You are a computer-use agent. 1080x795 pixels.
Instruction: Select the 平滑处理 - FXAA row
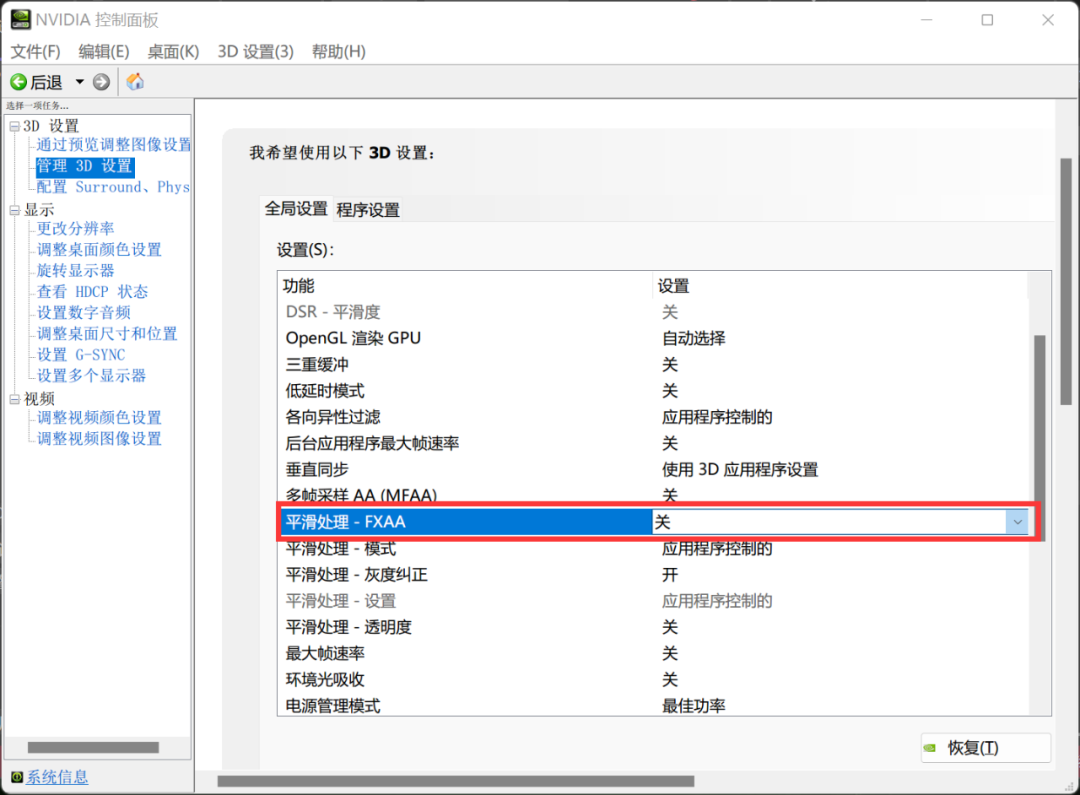pyautogui.click(x=654, y=522)
